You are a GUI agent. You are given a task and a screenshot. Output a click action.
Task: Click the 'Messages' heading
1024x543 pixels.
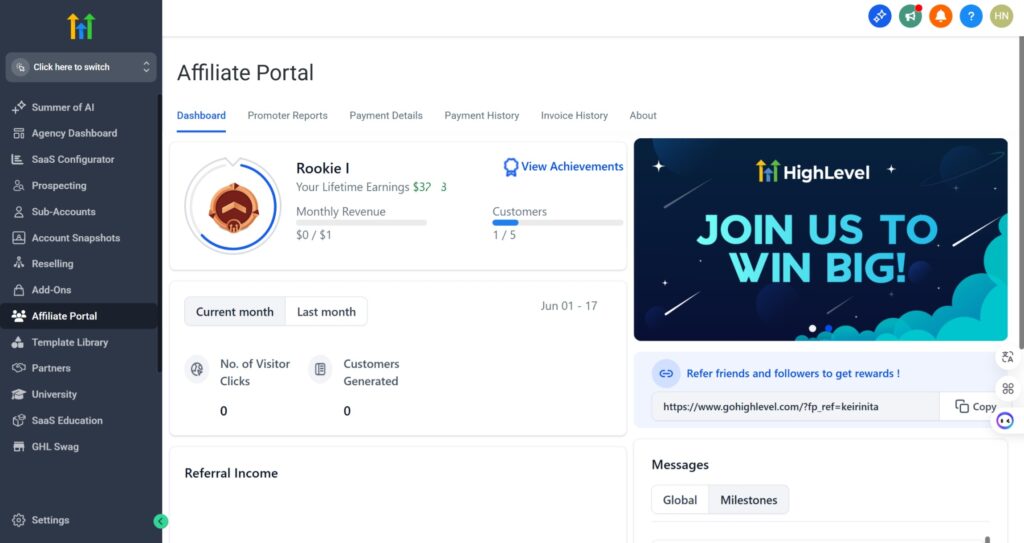point(680,465)
